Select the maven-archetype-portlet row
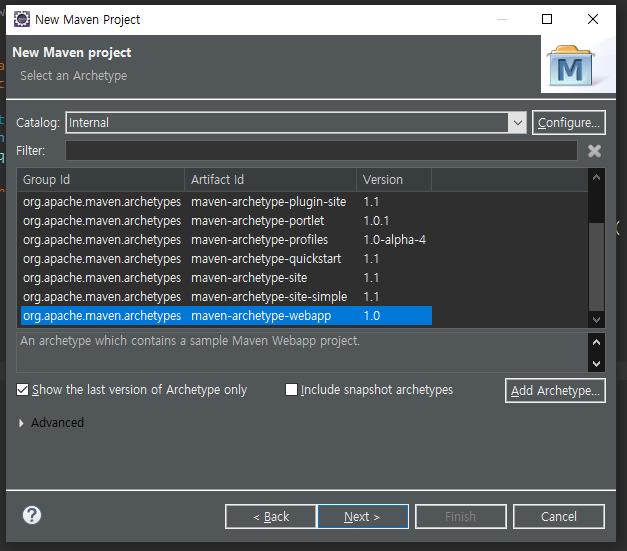Screen dimensions: 627x551 (226, 221)
